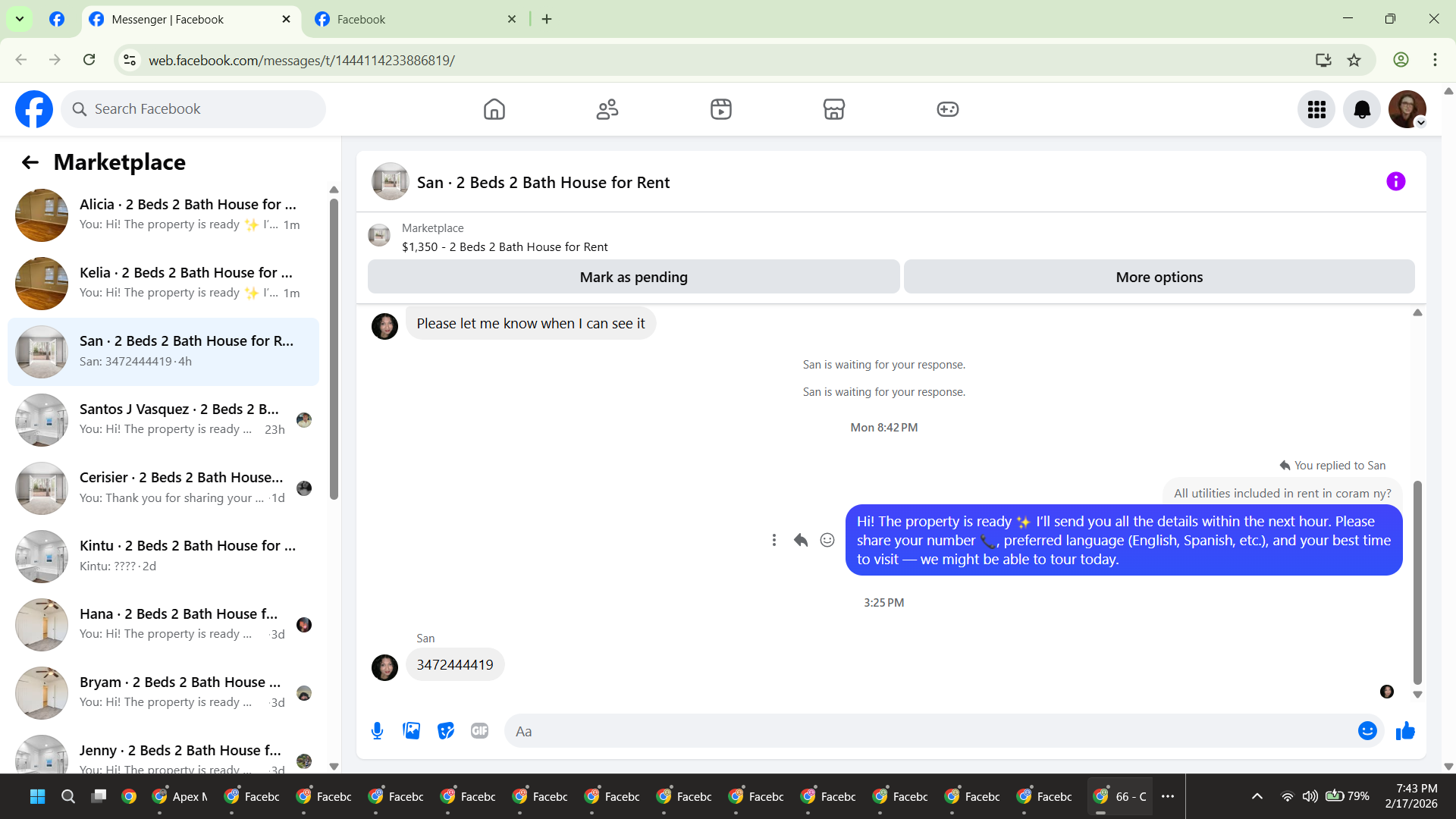The height and width of the screenshot is (819, 1456).
Task: Open Marketplace tab in top navigation
Action: (834, 109)
